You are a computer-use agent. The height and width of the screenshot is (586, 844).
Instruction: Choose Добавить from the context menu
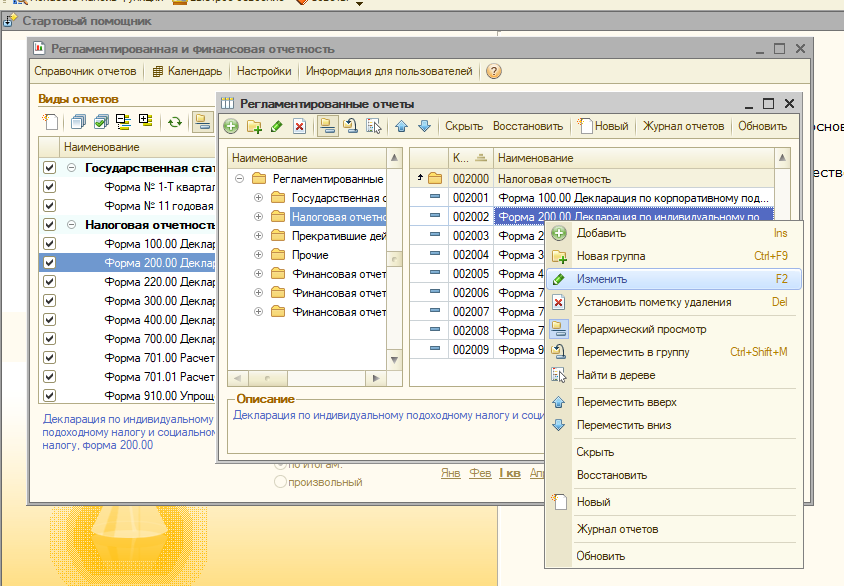(x=674, y=233)
